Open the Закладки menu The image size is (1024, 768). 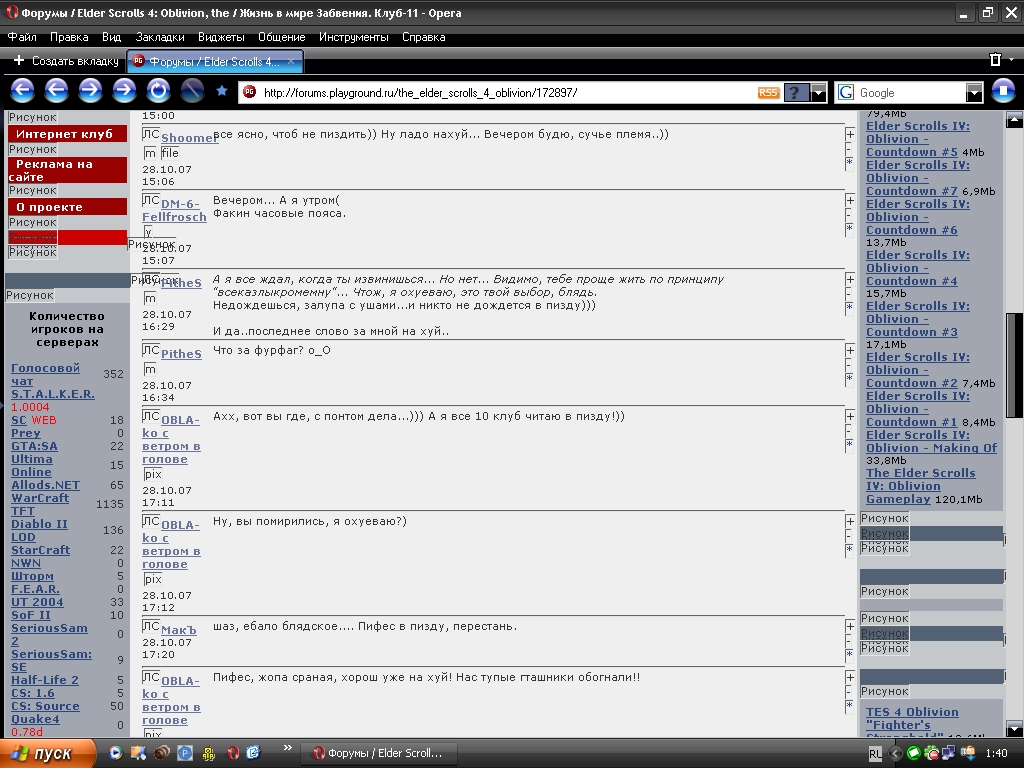pos(160,37)
